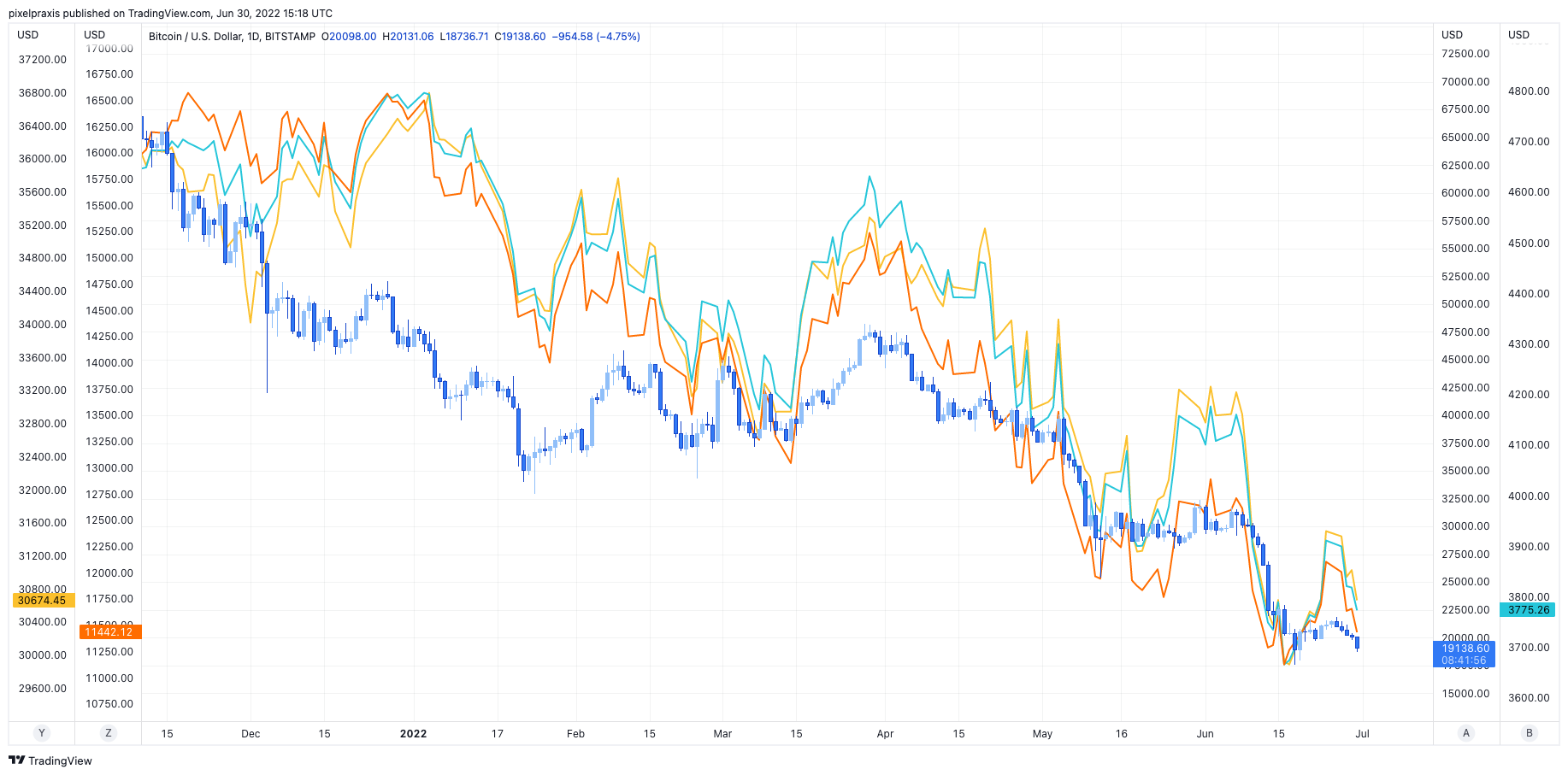Select the open value O20098.00

pos(349,37)
